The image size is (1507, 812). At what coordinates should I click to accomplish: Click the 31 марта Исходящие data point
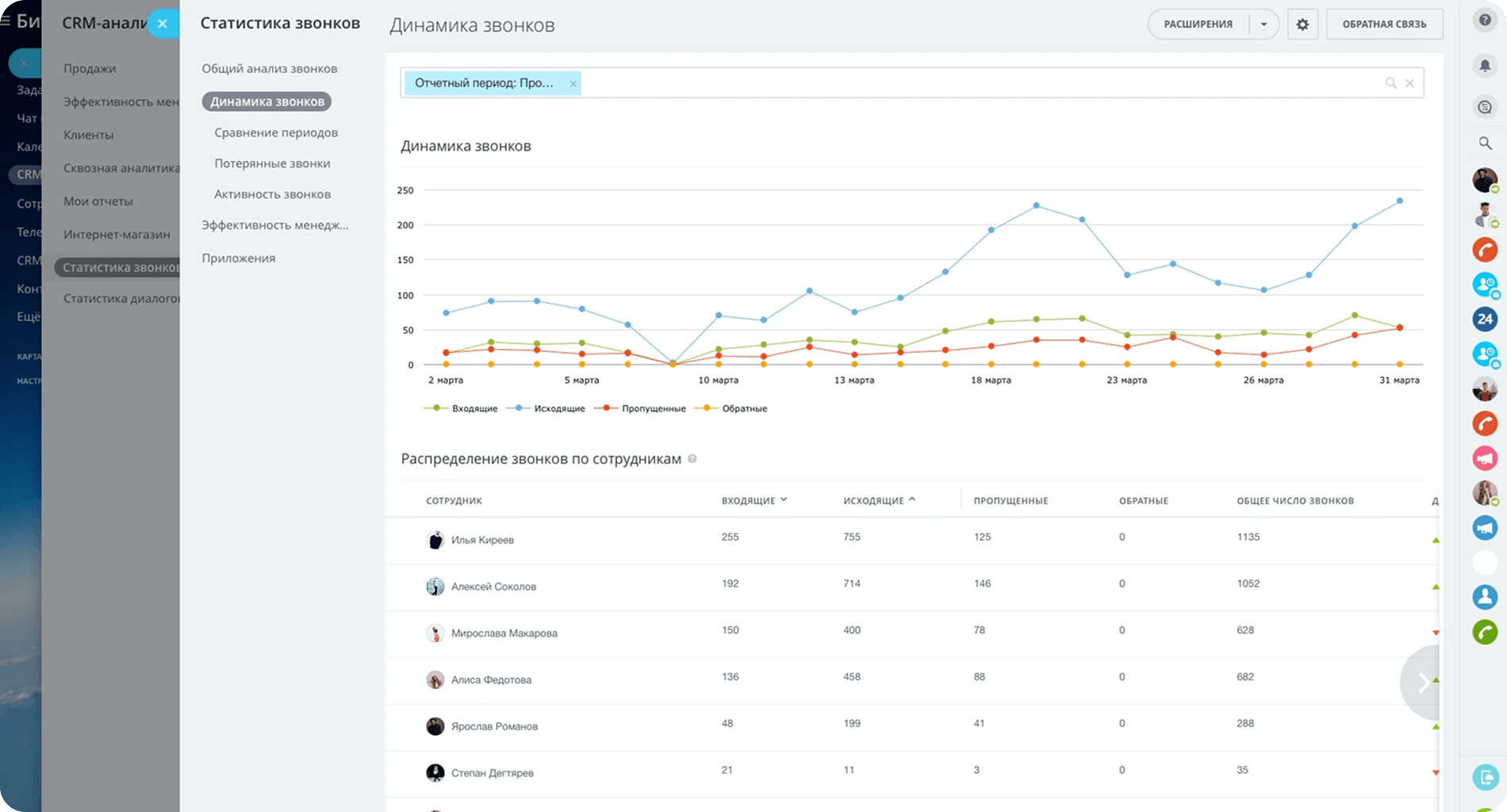pyautogui.click(x=1400, y=201)
